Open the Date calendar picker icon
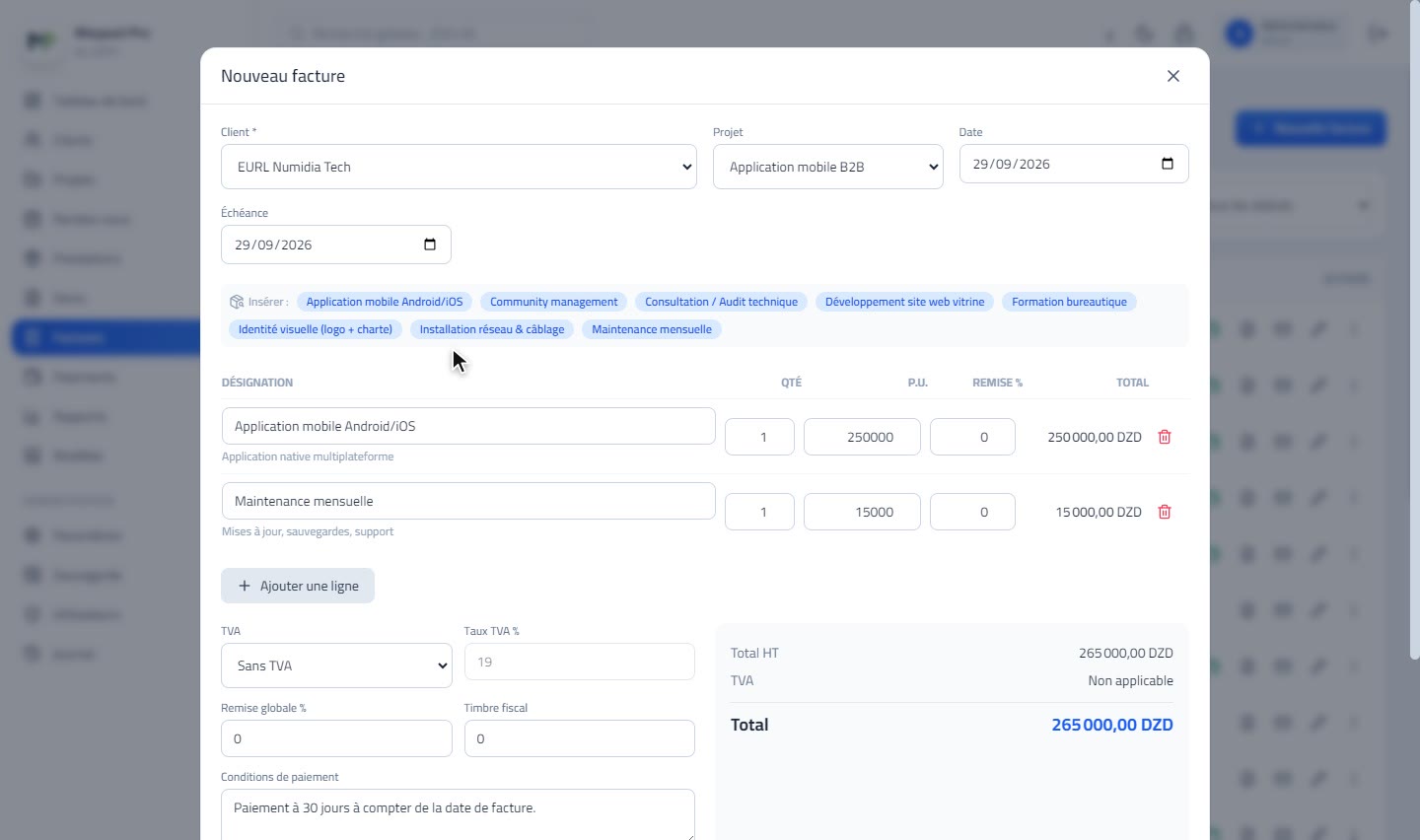 1168,164
